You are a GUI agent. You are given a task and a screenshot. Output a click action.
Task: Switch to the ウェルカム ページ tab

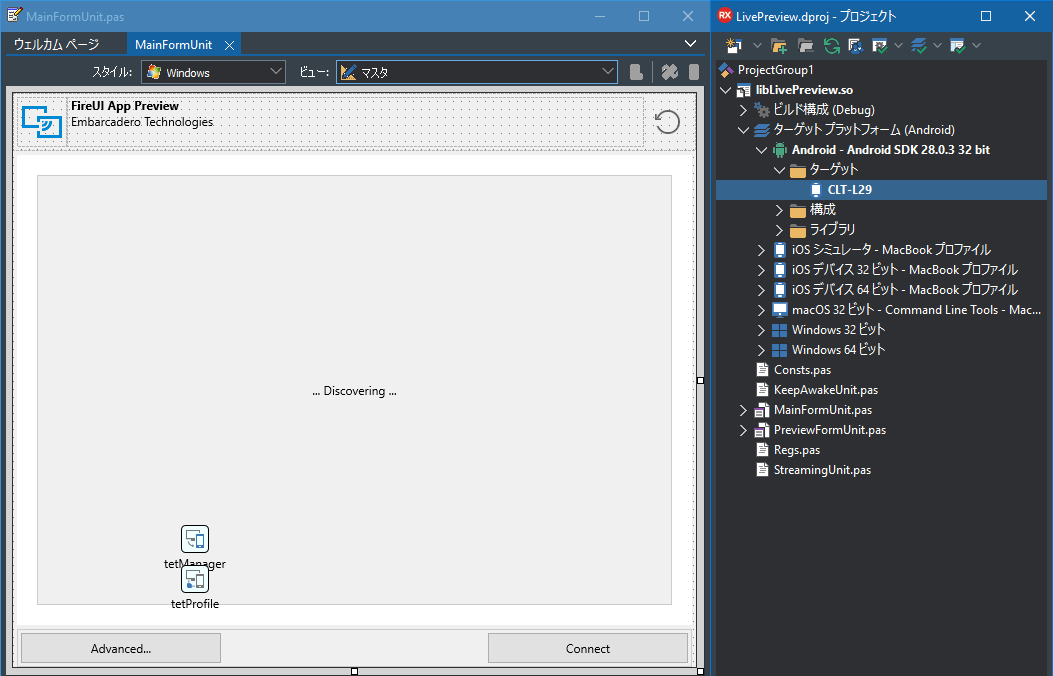[x=56, y=45]
